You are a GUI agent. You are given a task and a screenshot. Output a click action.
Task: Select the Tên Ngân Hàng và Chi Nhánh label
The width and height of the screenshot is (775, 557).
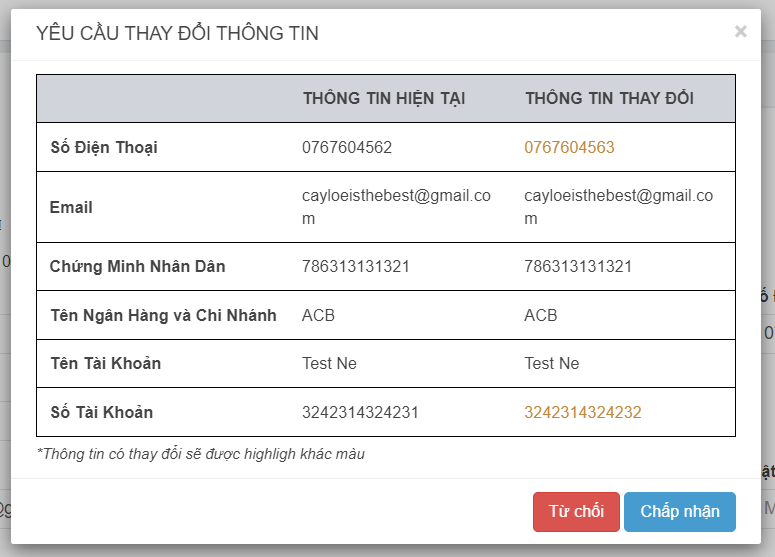pyautogui.click(x=163, y=315)
